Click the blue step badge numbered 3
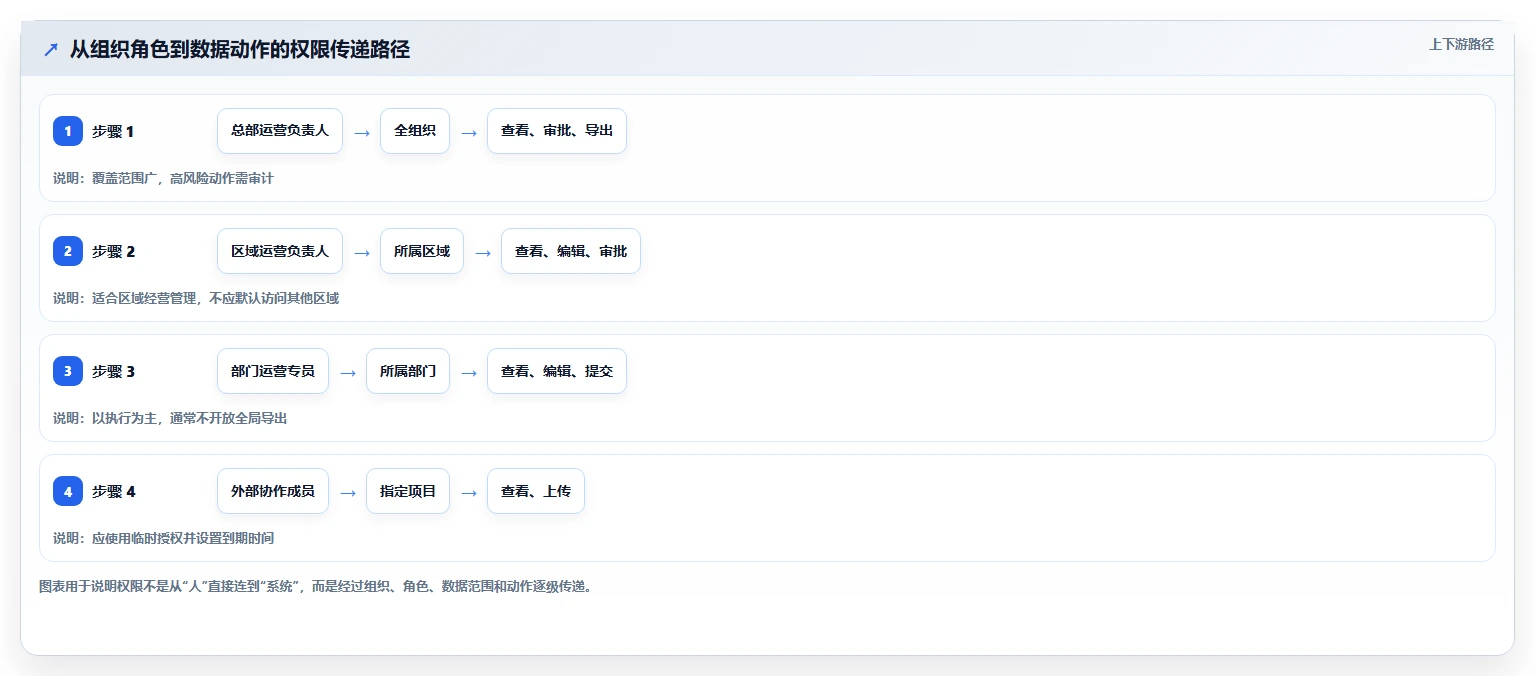Image resolution: width=1535 pixels, height=676 pixels. pyautogui.click(x=68, y=371)
